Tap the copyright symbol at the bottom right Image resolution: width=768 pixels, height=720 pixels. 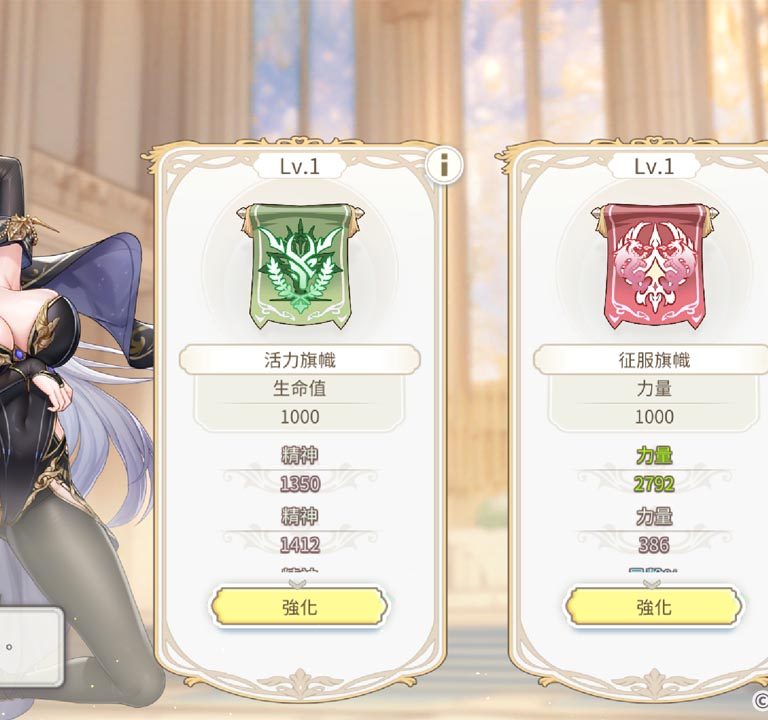(x=761, y=700)
